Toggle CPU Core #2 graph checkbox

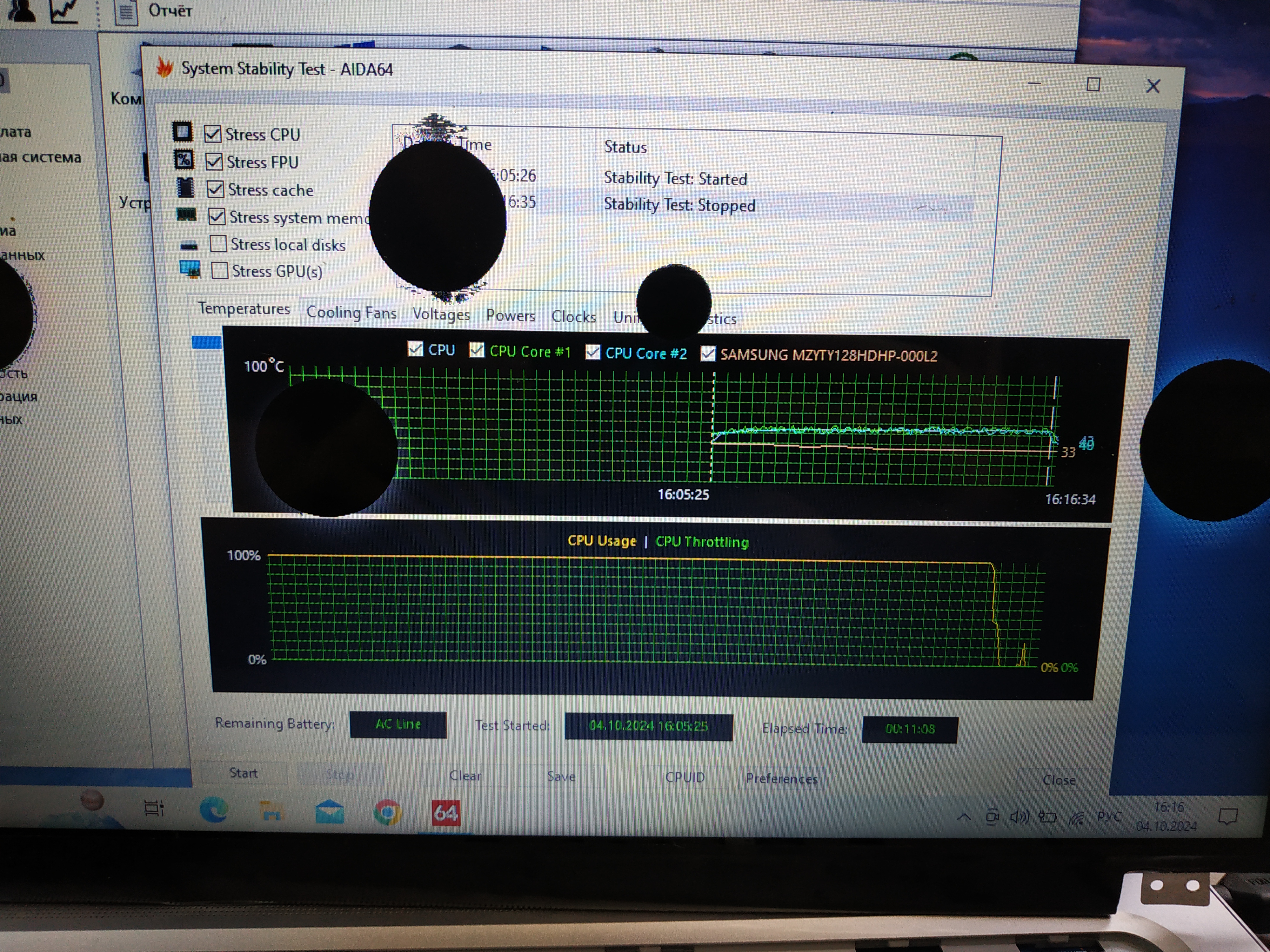click(592, 352)
